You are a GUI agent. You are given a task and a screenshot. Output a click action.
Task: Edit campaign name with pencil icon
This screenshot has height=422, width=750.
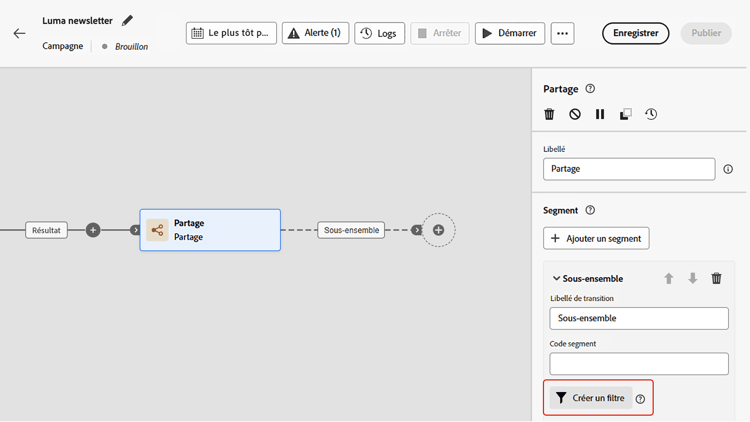click(x=127, y=21)
